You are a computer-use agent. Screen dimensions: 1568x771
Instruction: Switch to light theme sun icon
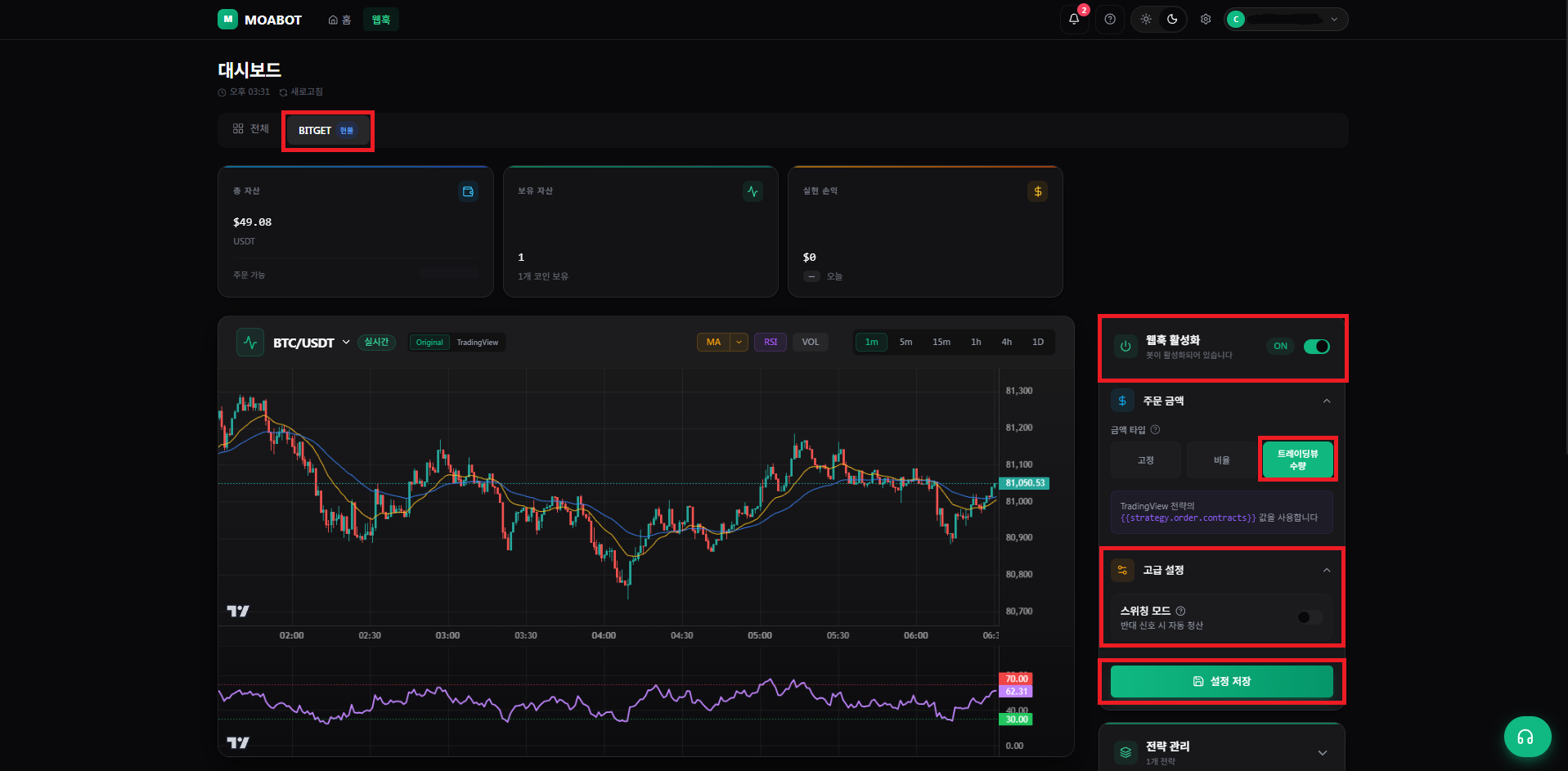click(x=1146, y=19)
